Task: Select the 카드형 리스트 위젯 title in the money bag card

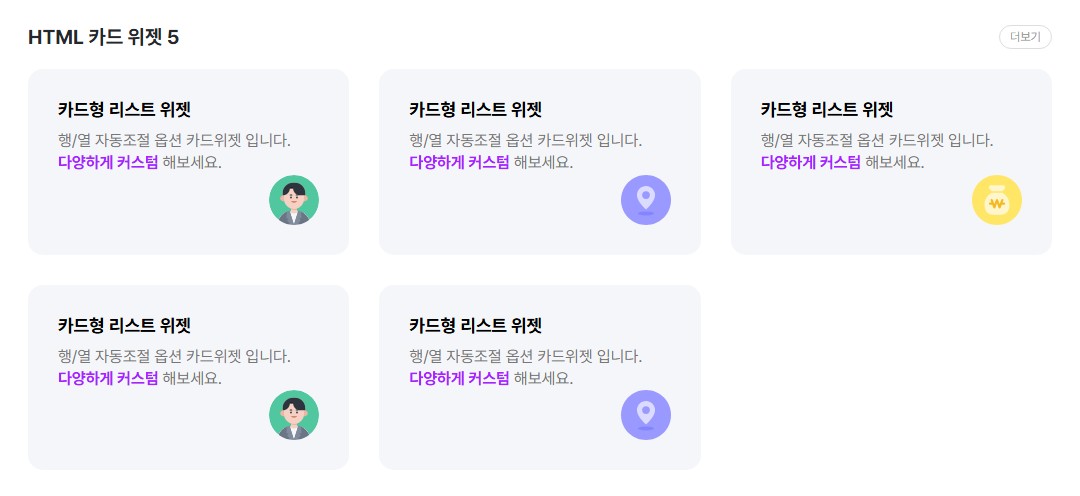Action: pyautogui.click(x=827, y=109)
